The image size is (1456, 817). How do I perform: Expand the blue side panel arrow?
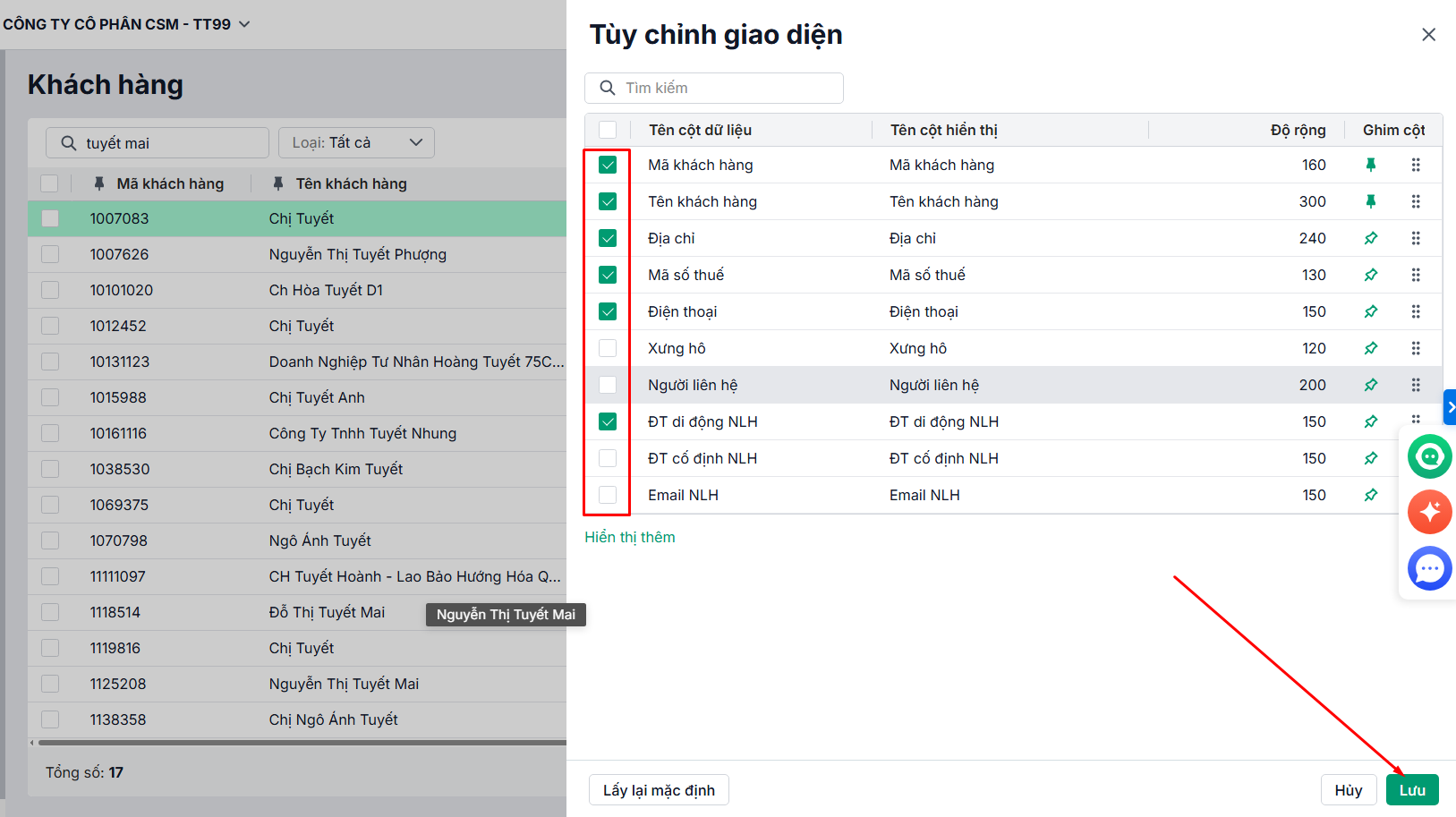tap(1450, 407)
